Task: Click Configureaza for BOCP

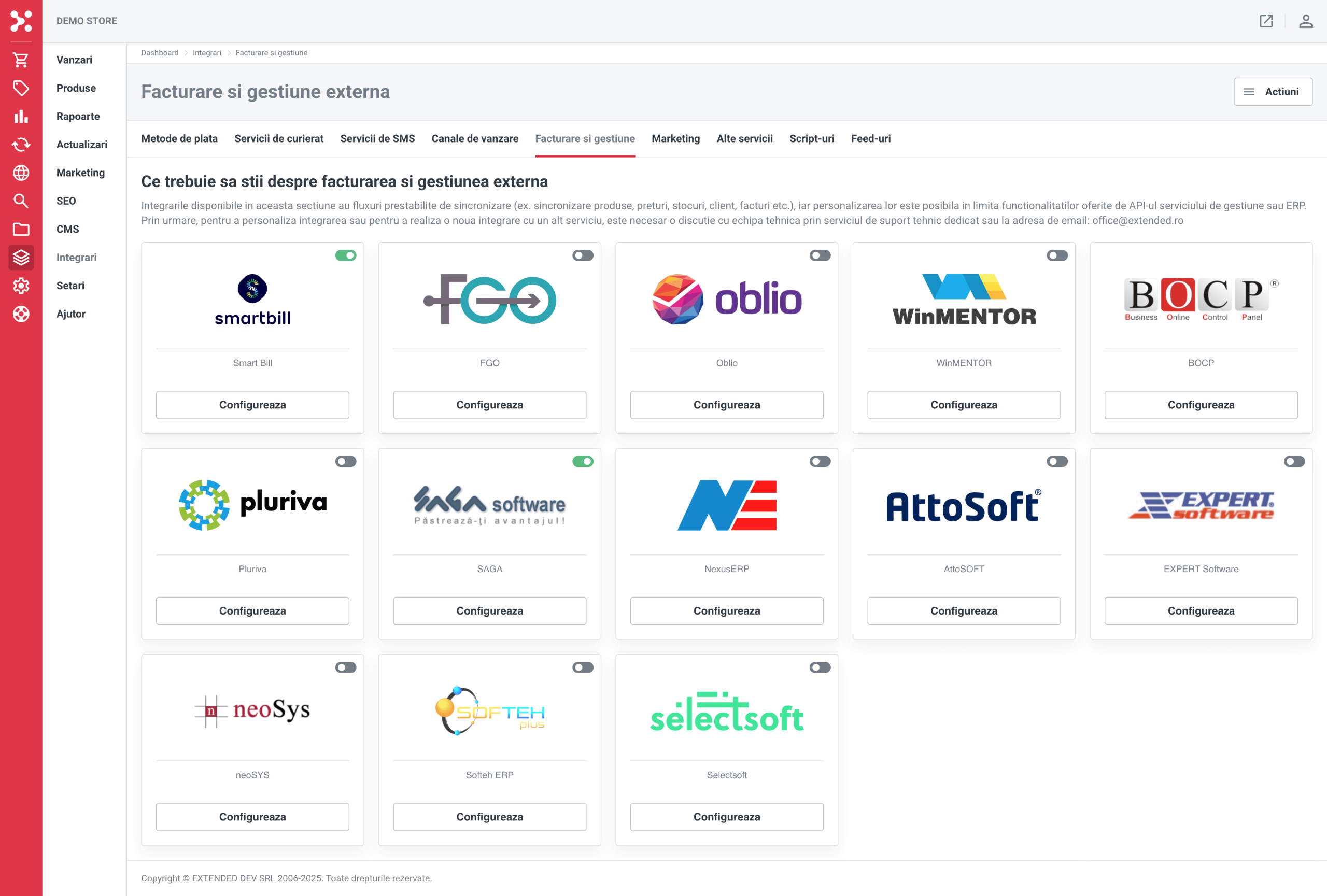Action: pyautogui.click(x=1201, y=405)
